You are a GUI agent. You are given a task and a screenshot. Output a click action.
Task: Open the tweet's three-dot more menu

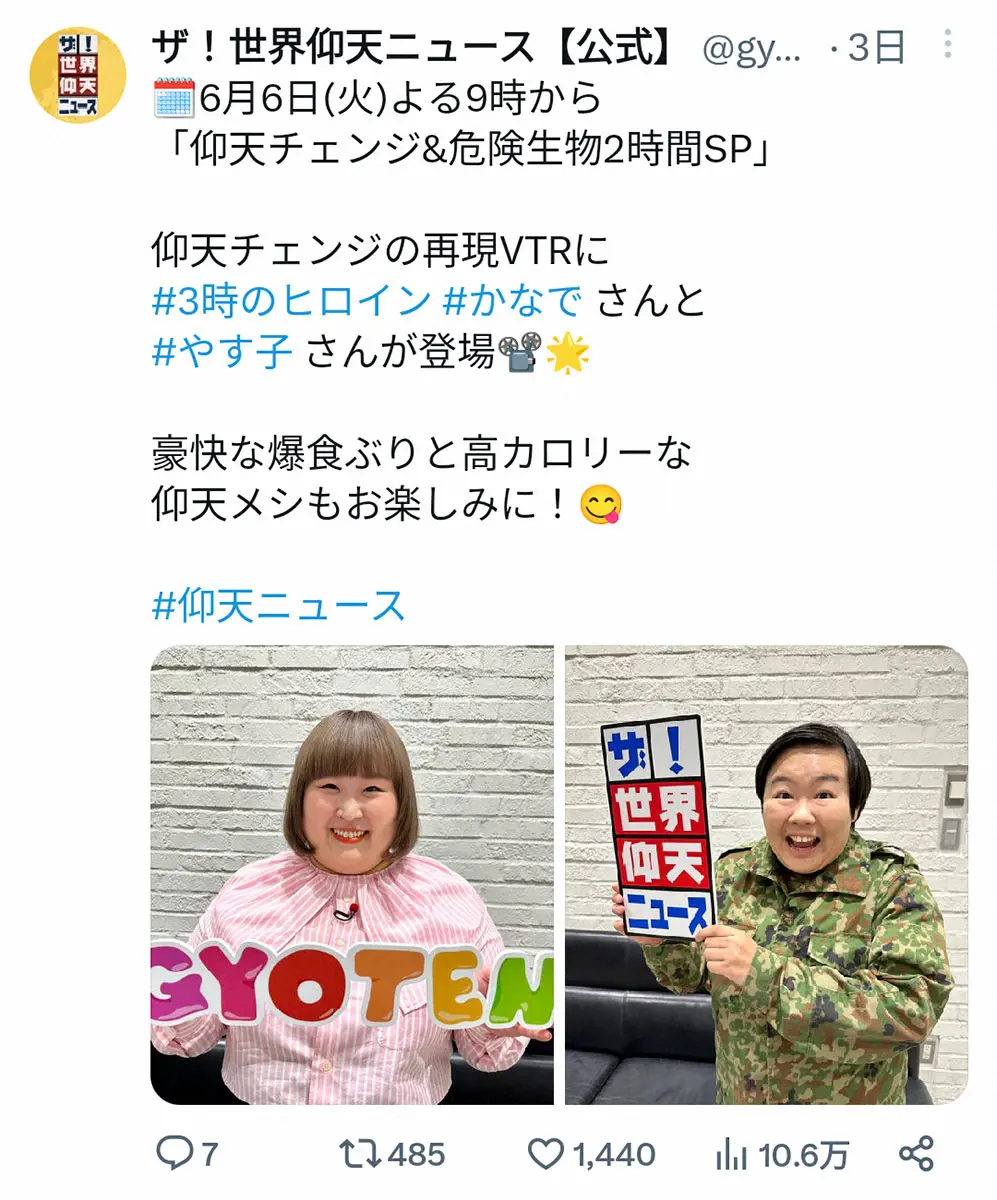click(947, 44)
